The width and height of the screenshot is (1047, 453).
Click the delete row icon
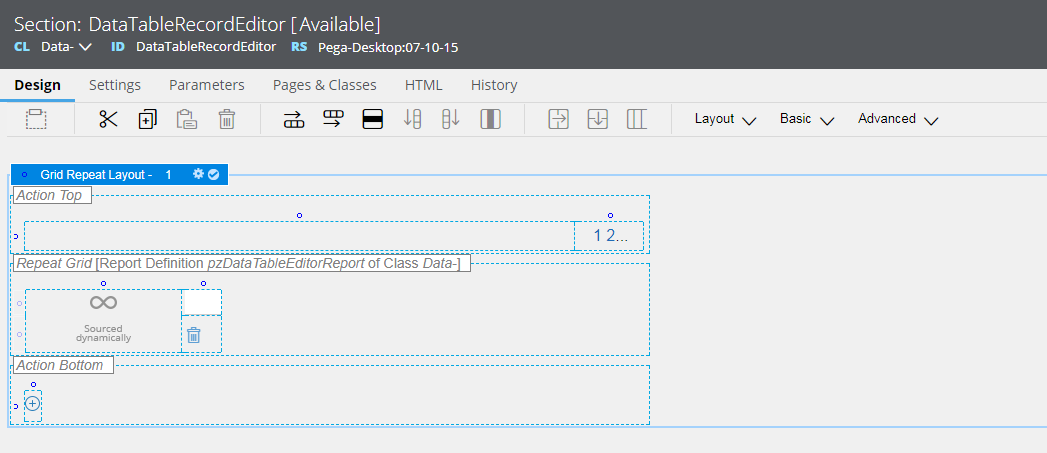tap(373, 120)
